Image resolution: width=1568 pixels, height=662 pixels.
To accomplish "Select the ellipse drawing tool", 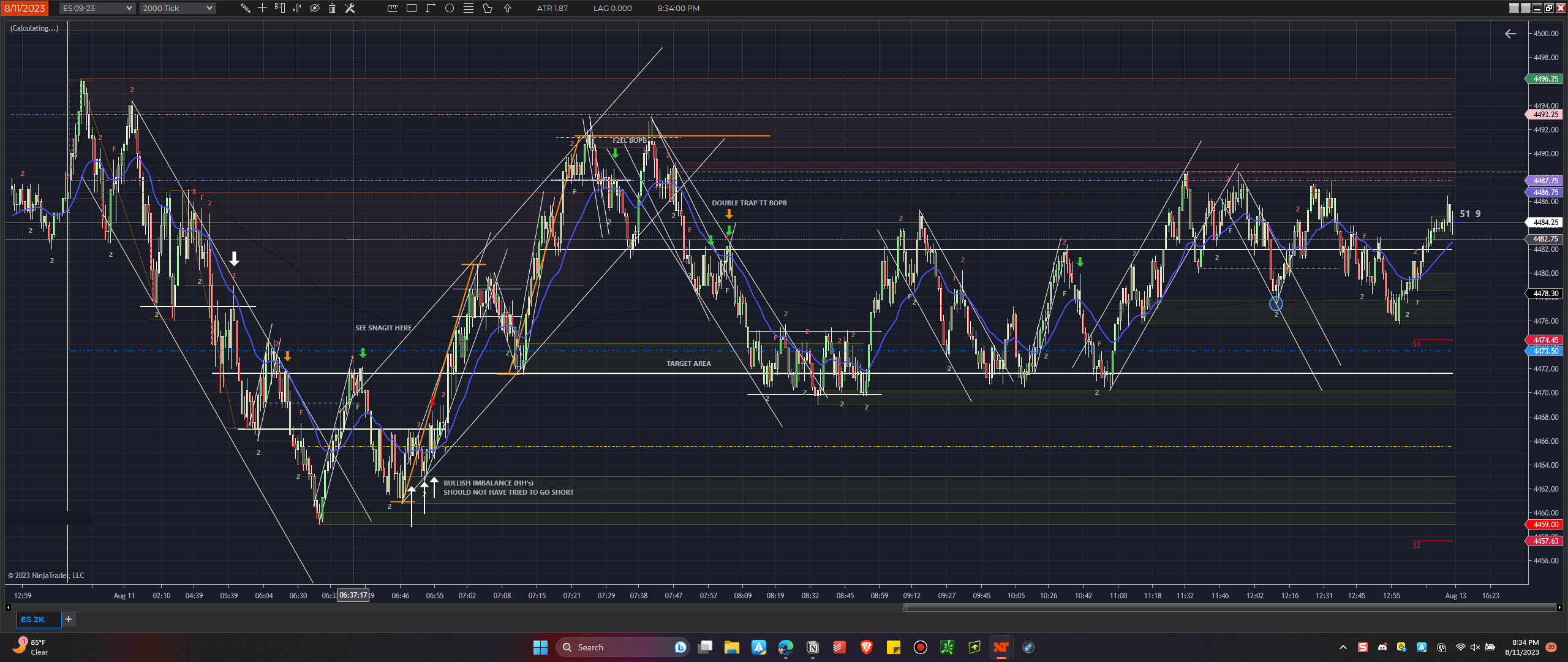I will (x=450, y=8).
